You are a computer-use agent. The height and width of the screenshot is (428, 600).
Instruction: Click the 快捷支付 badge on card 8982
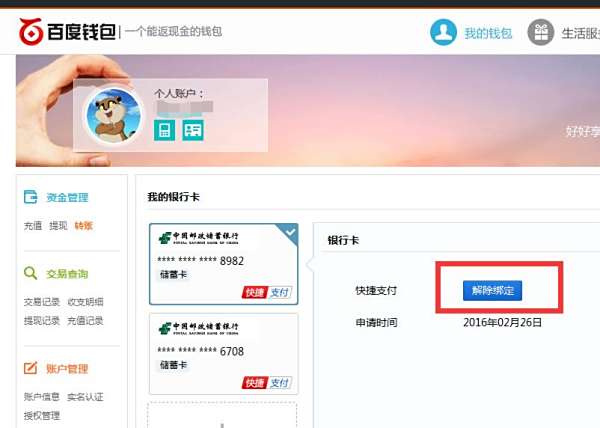tap(267, 292)
